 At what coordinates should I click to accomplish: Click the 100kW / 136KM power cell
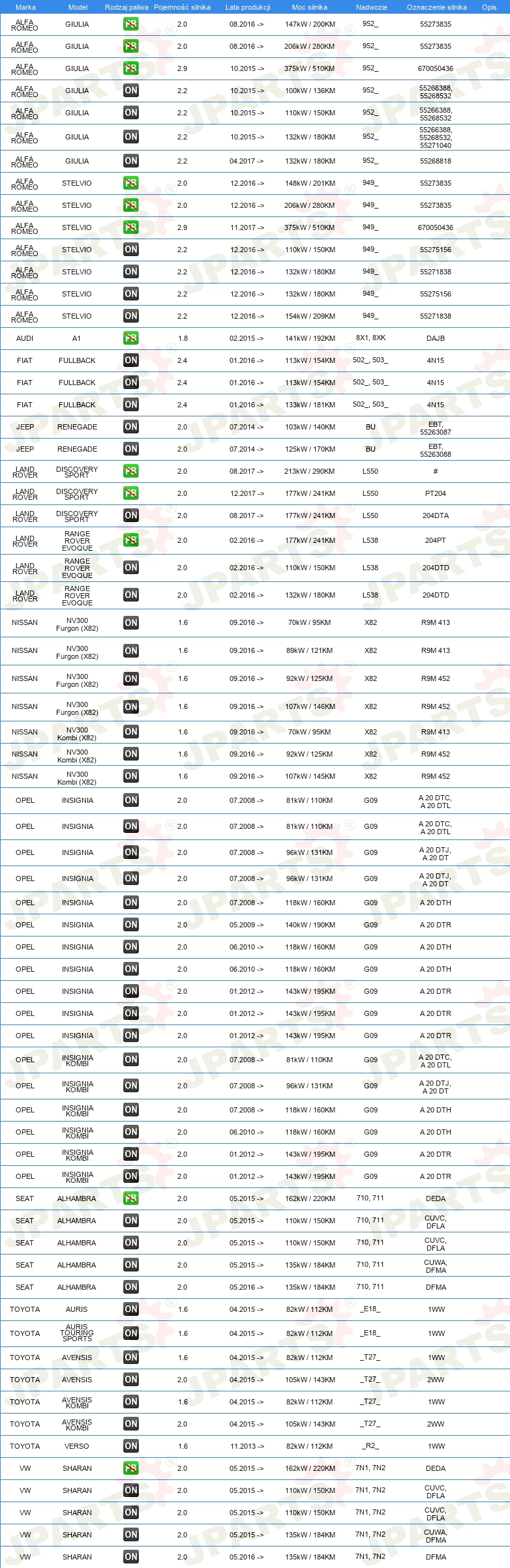(x=310, y=91)
